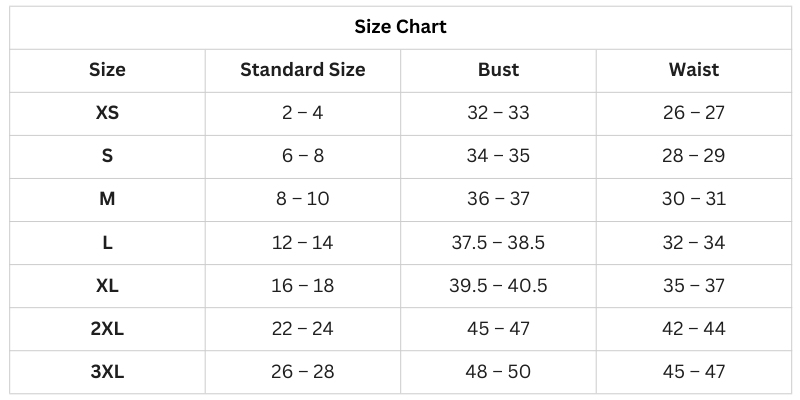
Task: Select the 37.5 – 38.5 bust cell
Action: [498, 242]
